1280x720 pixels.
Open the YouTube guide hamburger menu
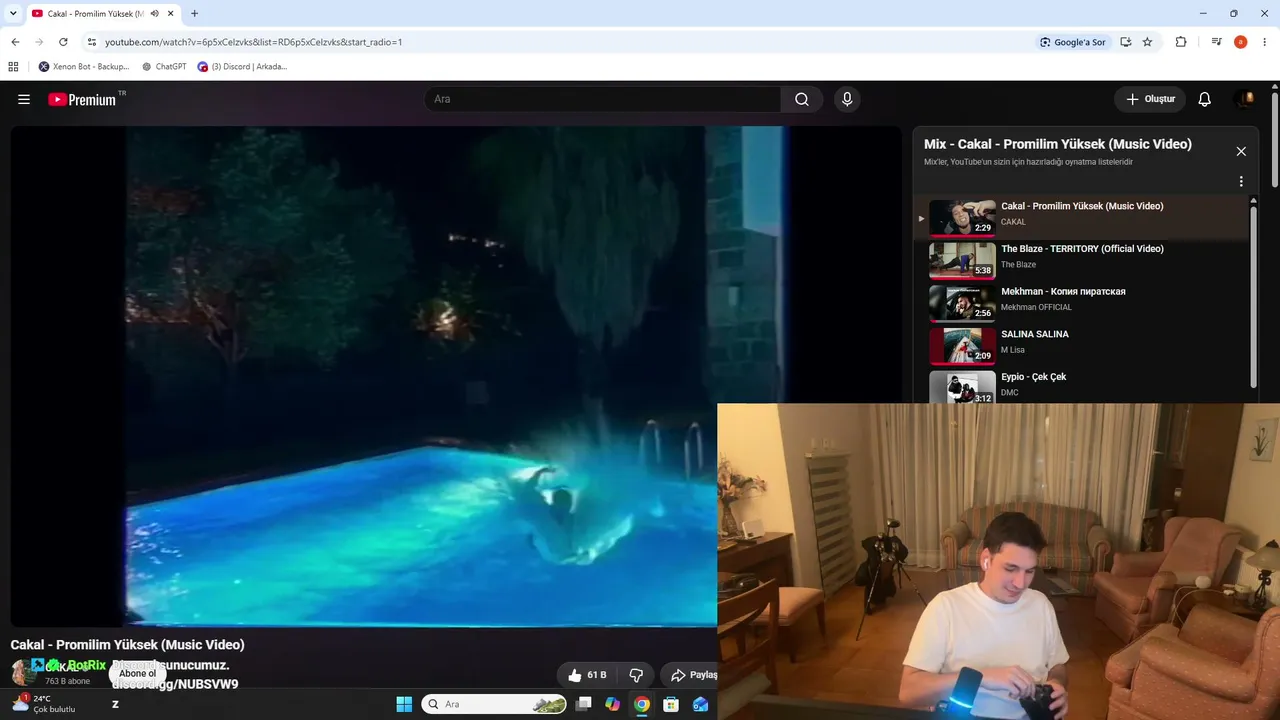click(24, 99)
